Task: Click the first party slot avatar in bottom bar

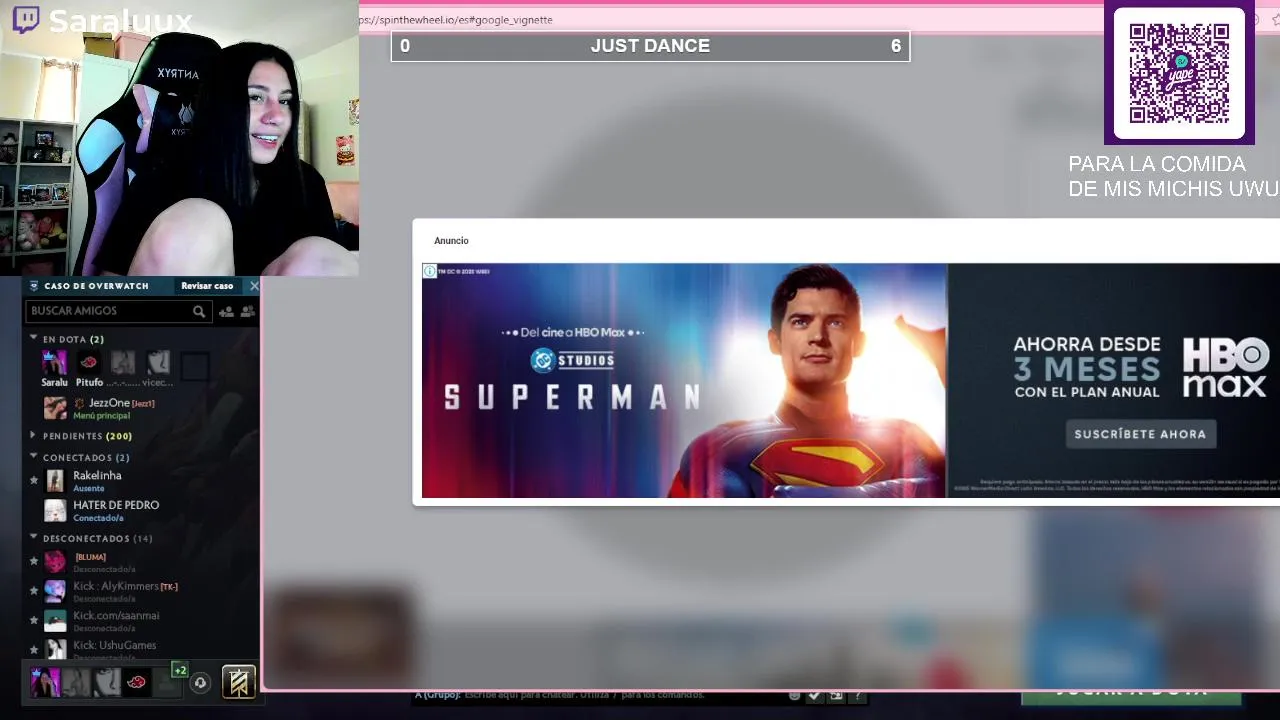Action: point(46,682)
